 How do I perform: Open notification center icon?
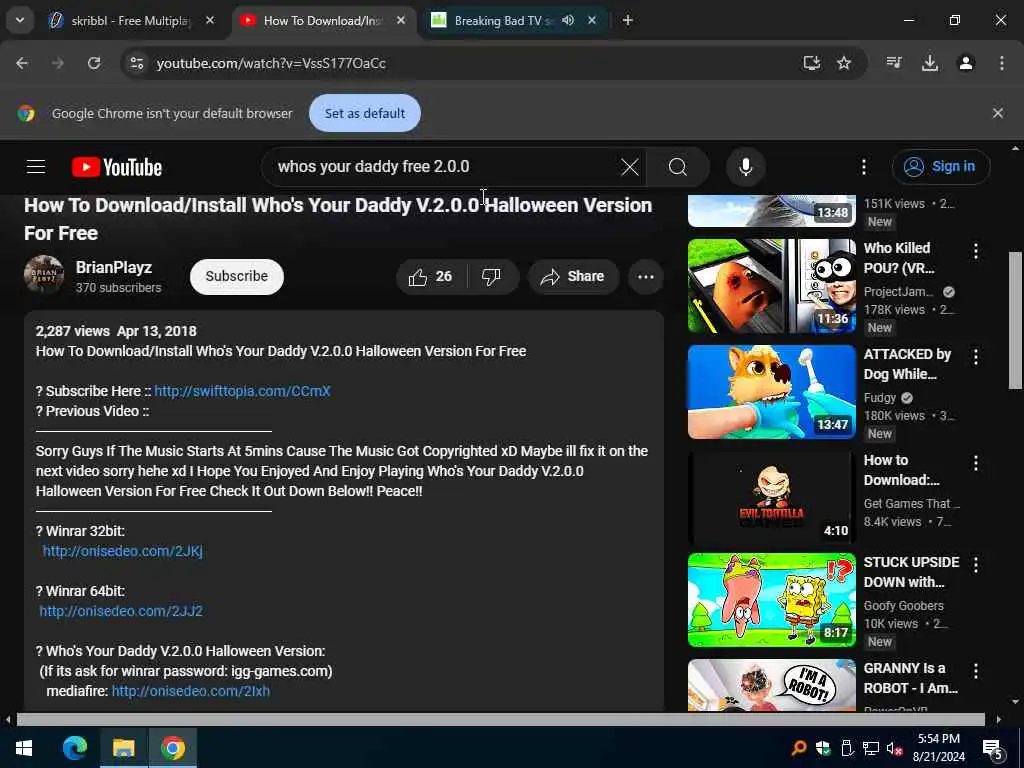point(993,748)
